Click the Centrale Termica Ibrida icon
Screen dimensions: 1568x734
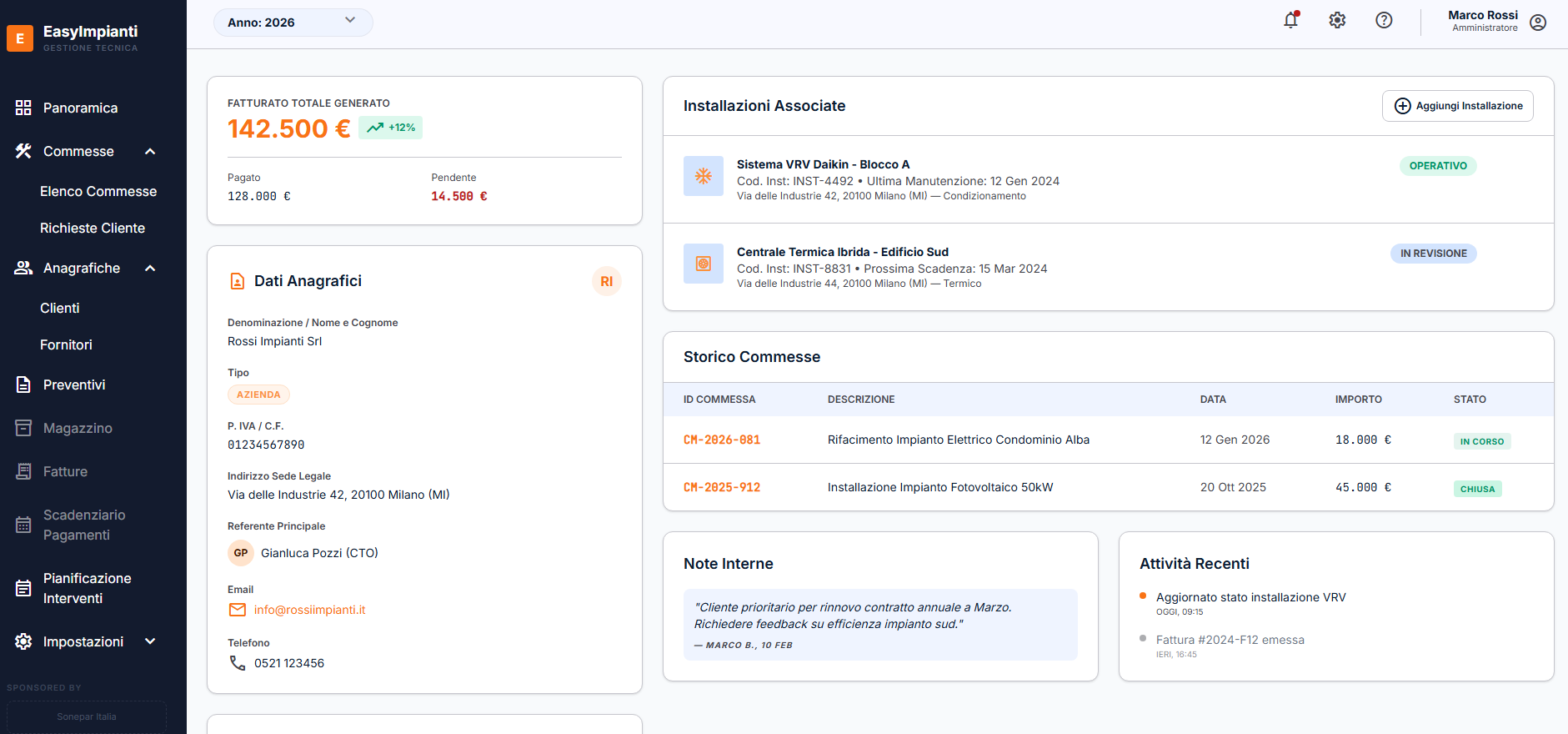(x=704, y=264)
